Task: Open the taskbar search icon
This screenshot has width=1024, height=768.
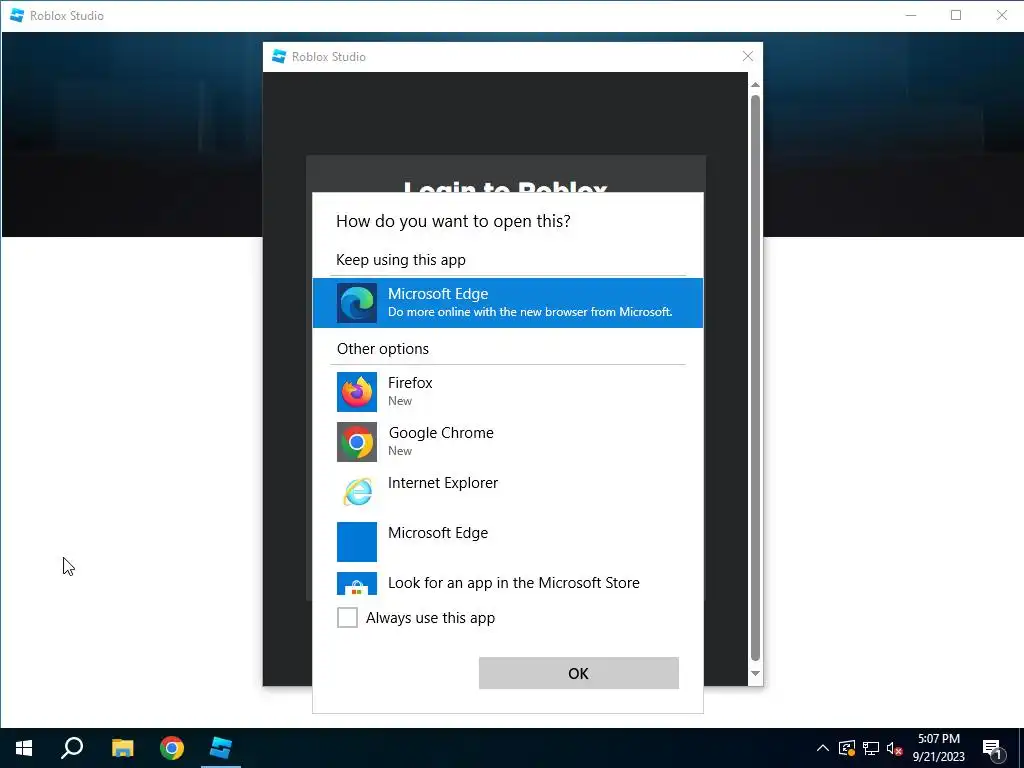Action: (x=72, y=748)
